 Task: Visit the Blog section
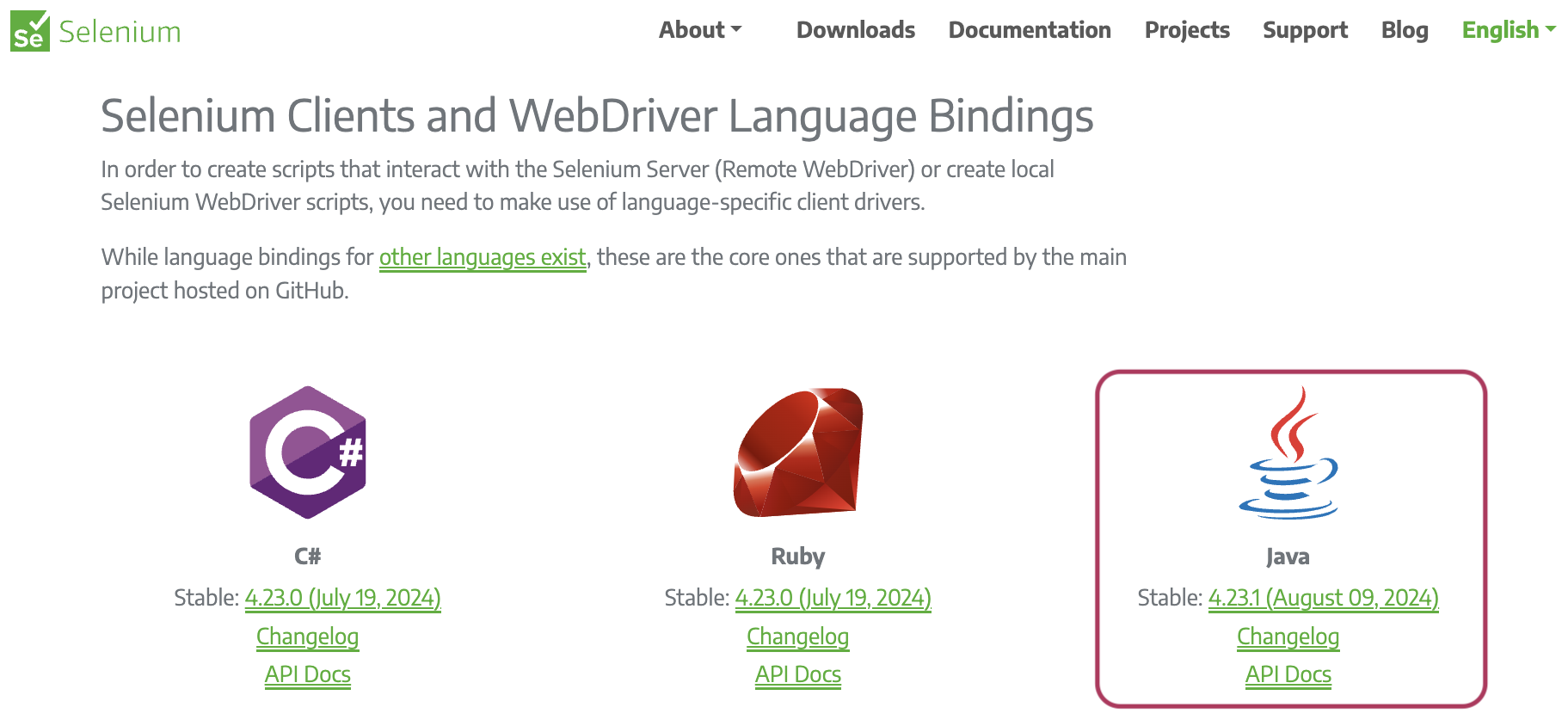[x=1405, y=30]
